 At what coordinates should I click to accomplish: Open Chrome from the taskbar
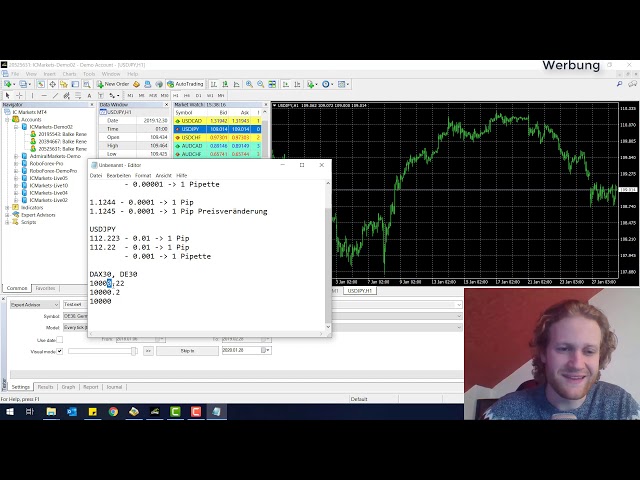tap(113, 411)
